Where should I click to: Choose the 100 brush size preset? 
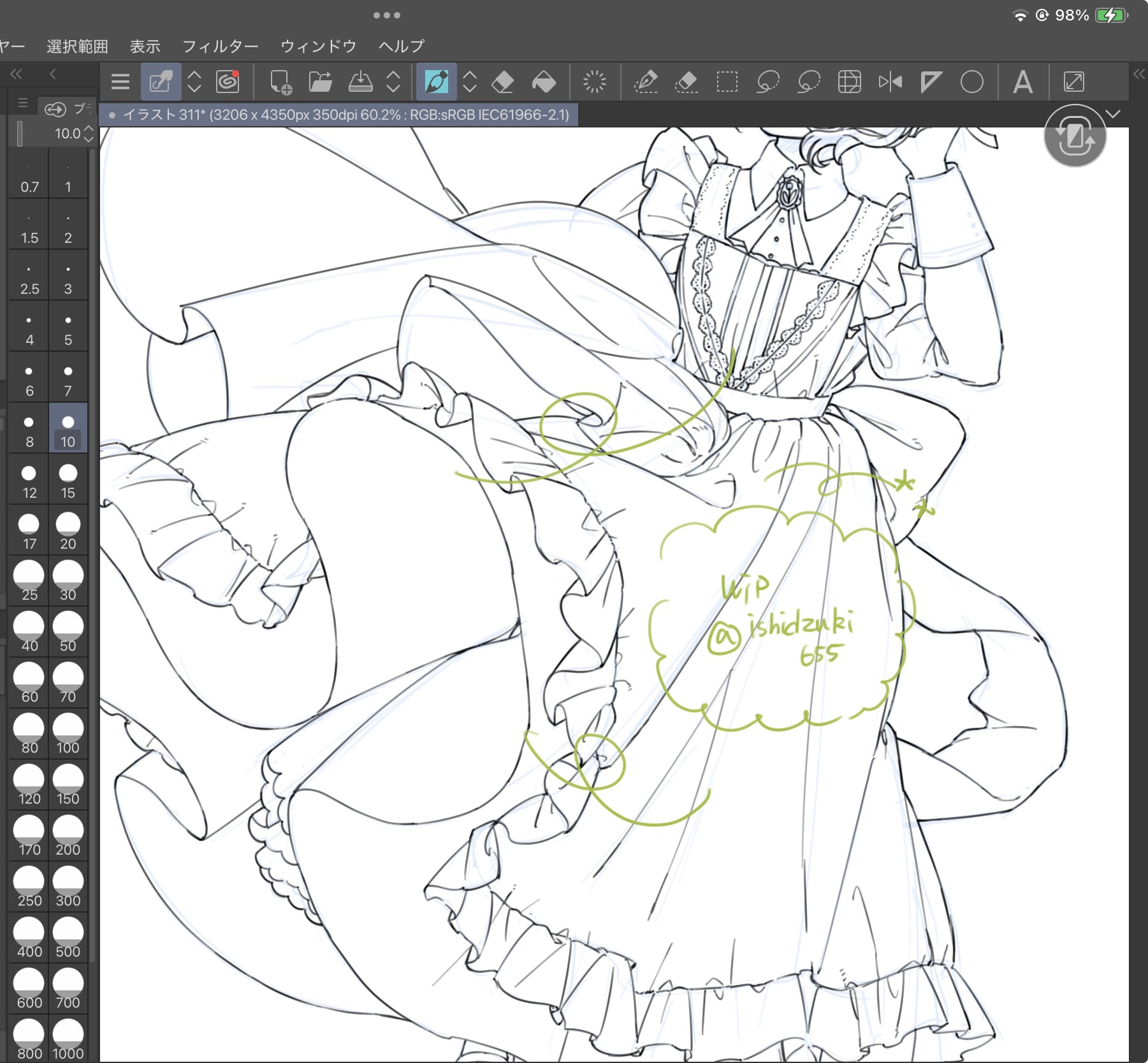click(x=68, y=735)
